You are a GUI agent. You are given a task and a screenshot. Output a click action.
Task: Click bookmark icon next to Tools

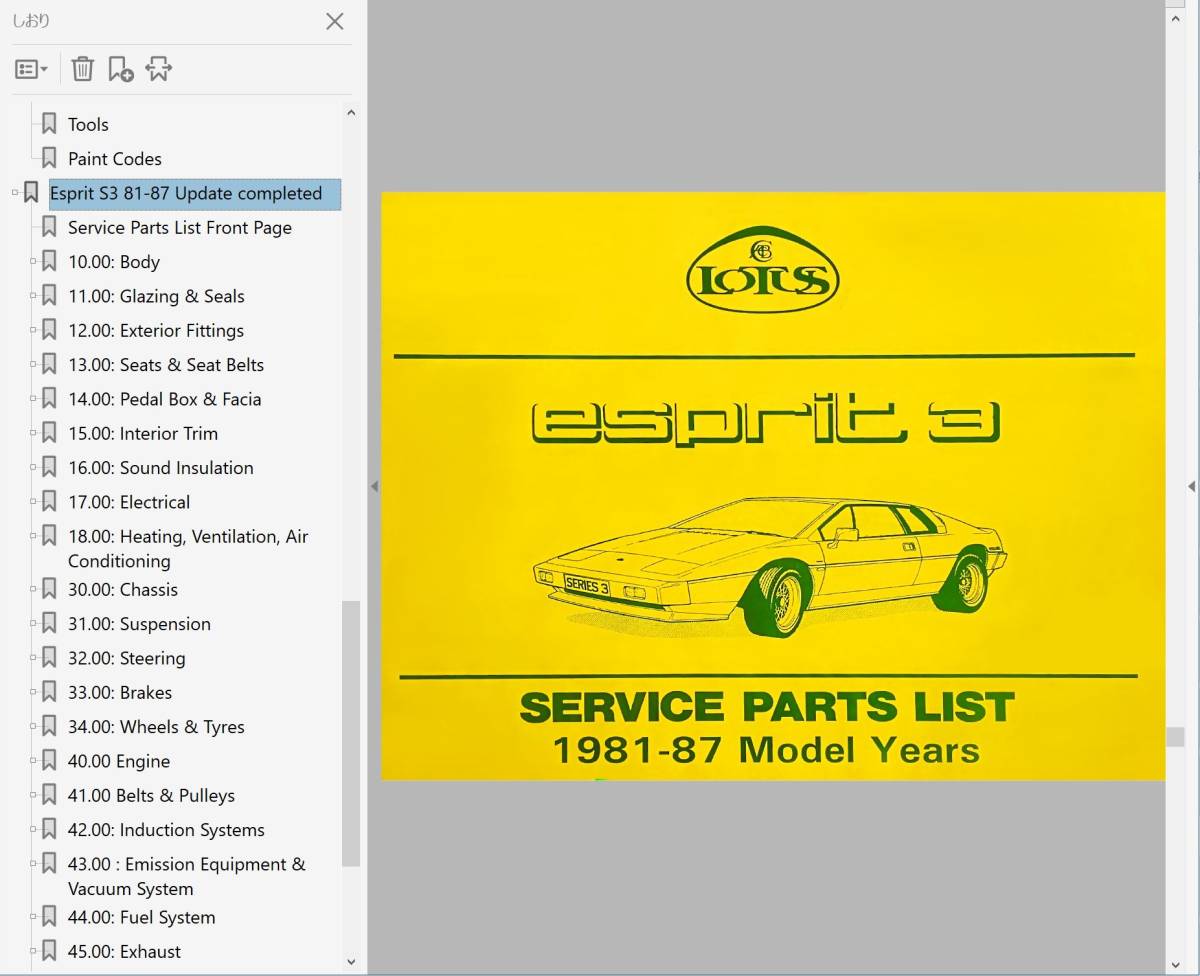click(x=49, y=125)
